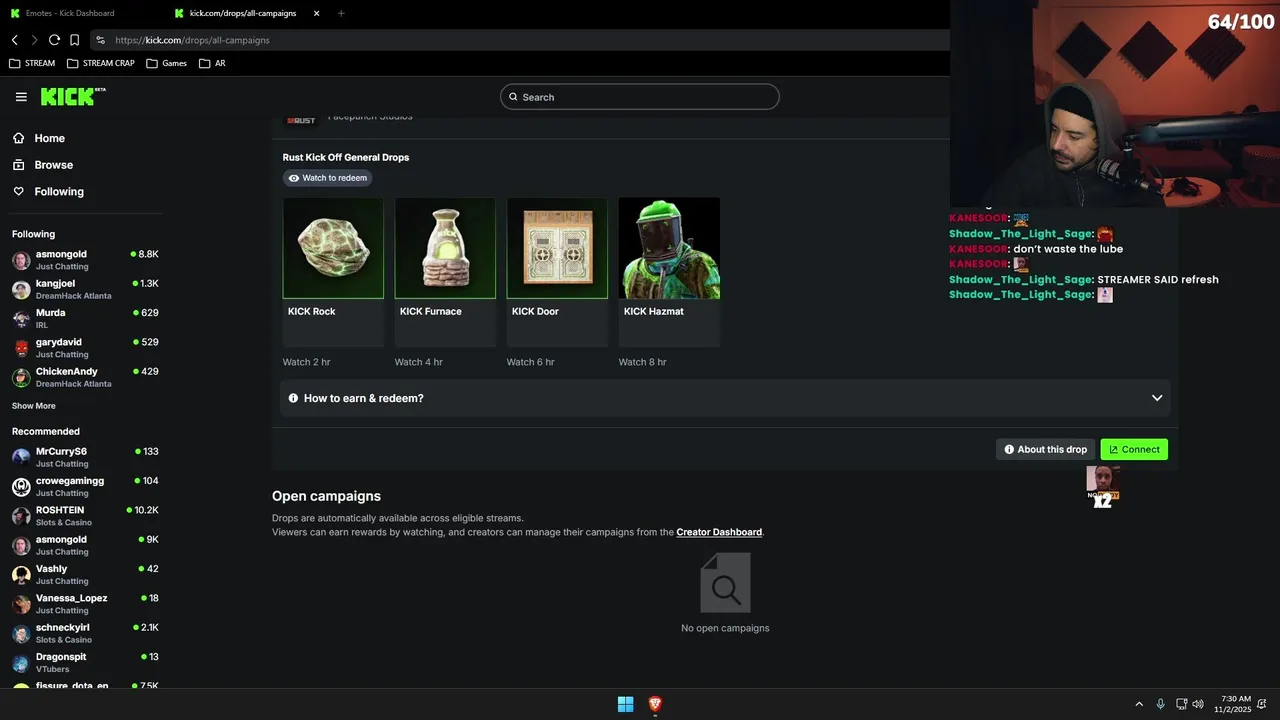Open crowegamingg recommended channel
Screen dimensions: 1280x720
[85, 486]
